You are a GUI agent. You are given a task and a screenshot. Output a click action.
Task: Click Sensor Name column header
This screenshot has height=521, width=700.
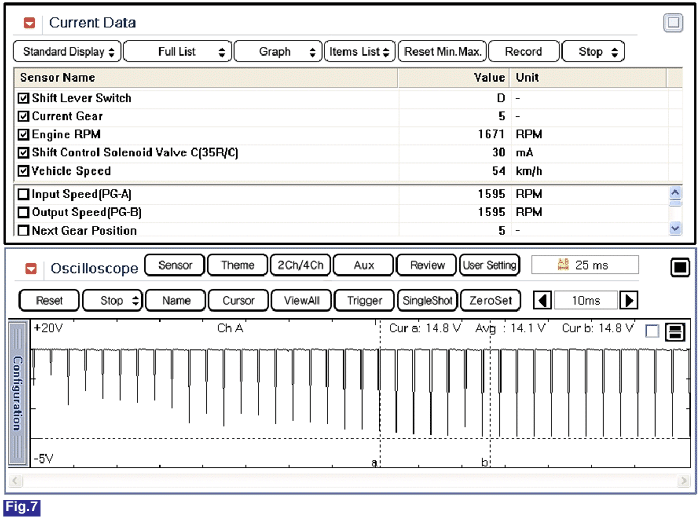[x=205, y=78]
